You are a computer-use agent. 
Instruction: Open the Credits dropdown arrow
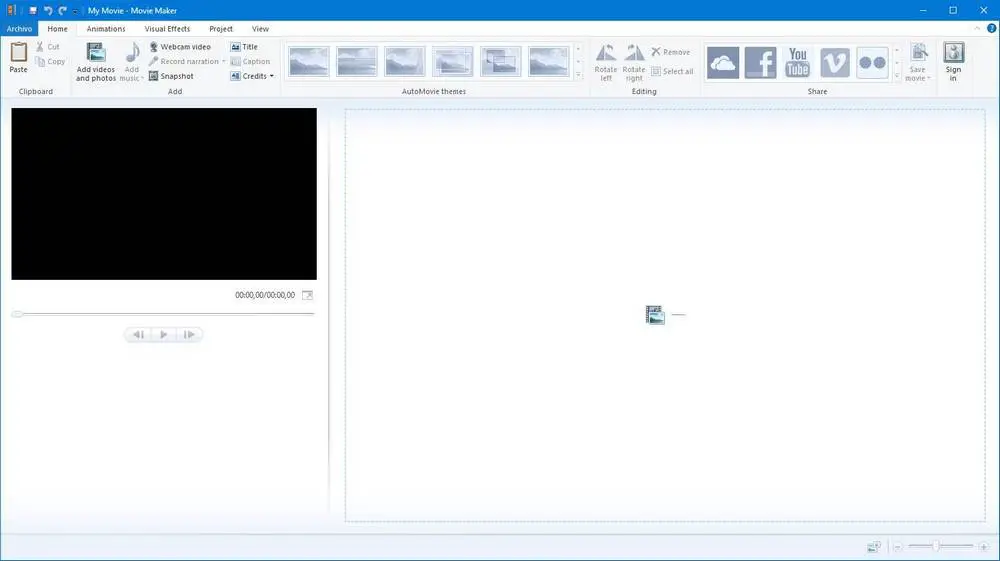point(272,76)
